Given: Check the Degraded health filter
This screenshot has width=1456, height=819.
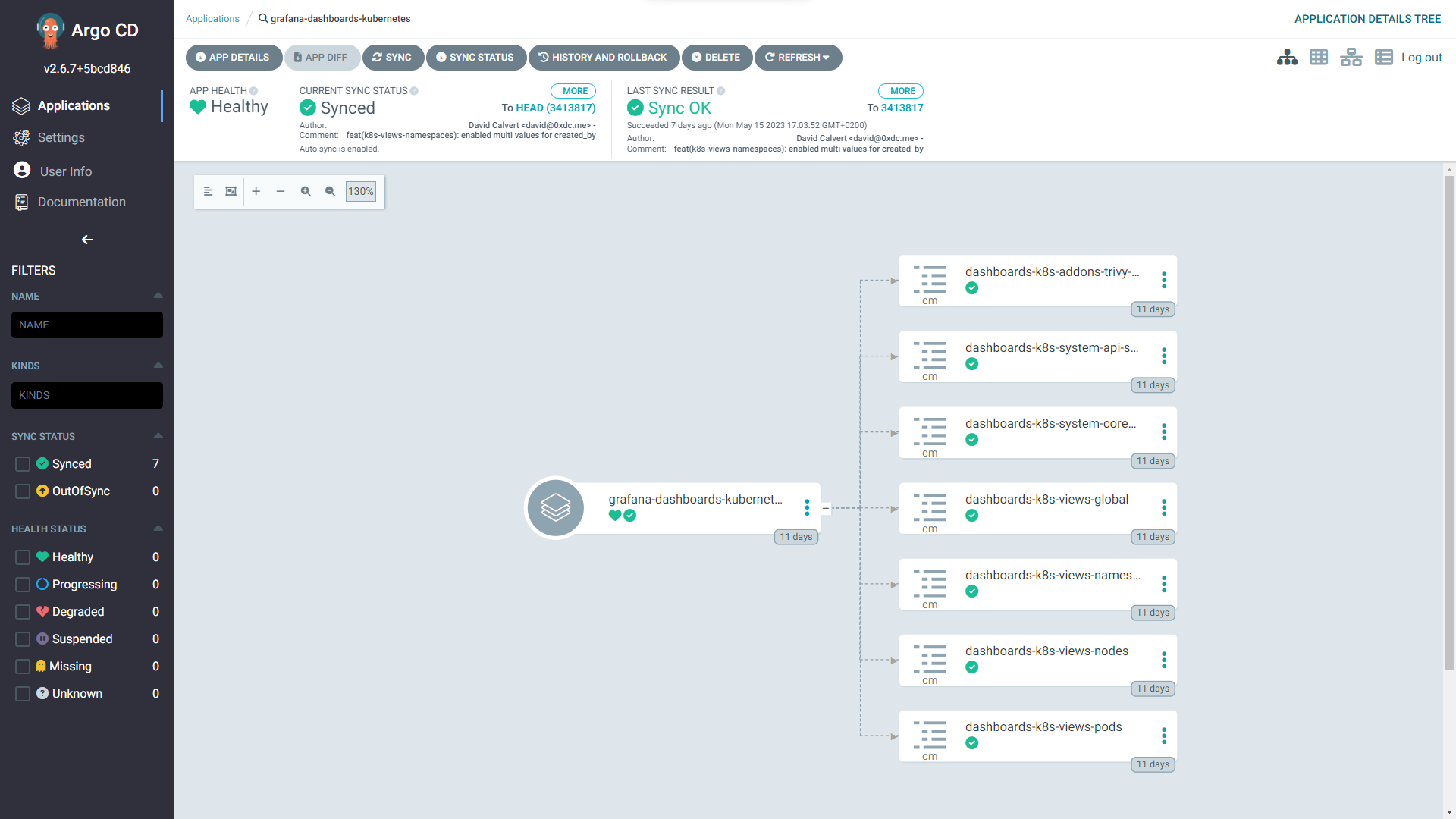Looking at the screenshot, I should [23, 612].
